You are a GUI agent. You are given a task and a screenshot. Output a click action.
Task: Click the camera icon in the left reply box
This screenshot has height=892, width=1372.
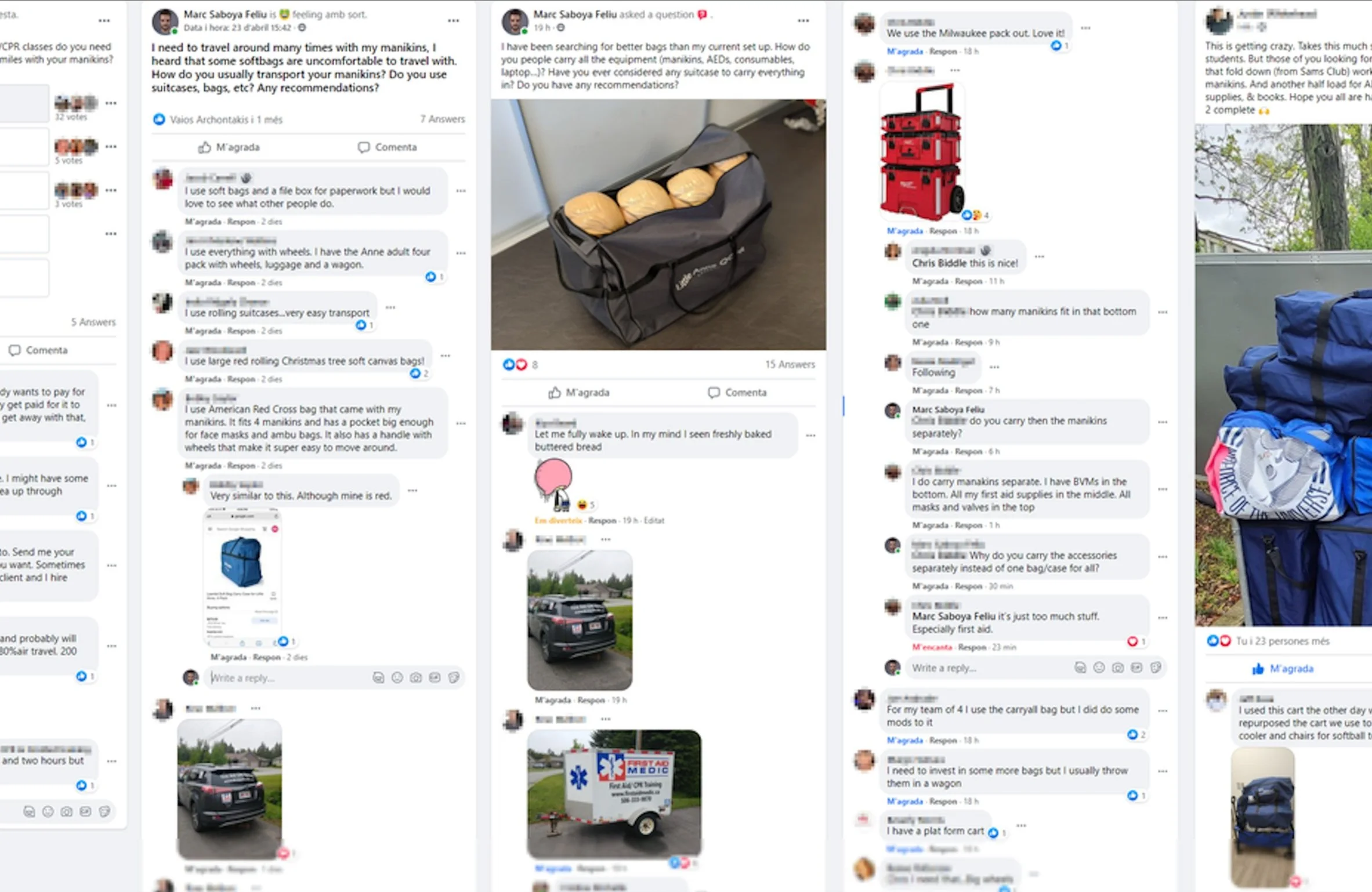pos(416,677)
